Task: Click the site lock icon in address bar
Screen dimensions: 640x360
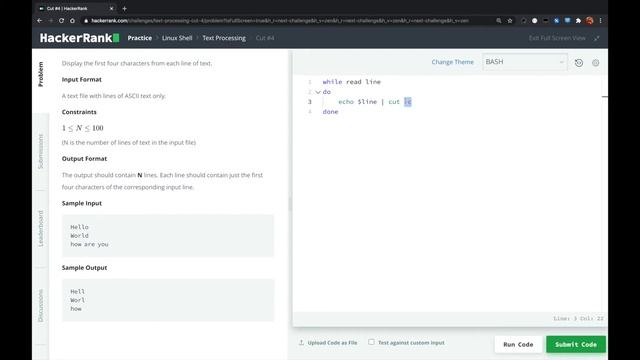Action: point(86,20)
